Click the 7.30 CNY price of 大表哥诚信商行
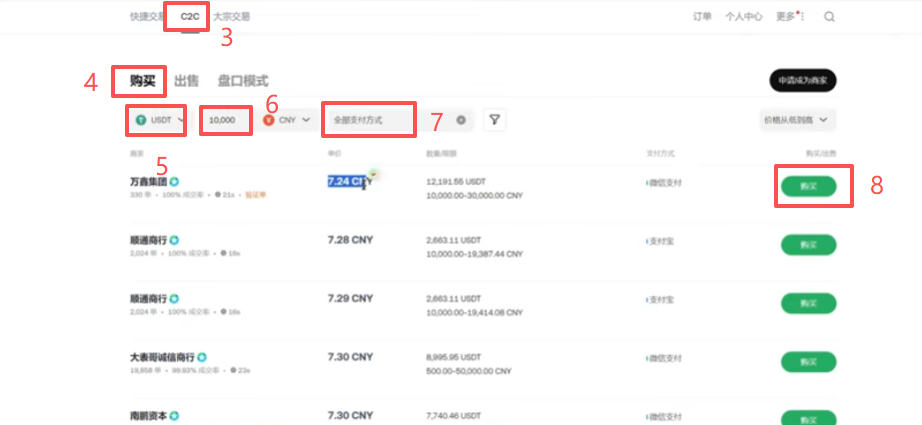Image resolution: width=922 pixels, height=425 pixels. click(x=350, y=357)
